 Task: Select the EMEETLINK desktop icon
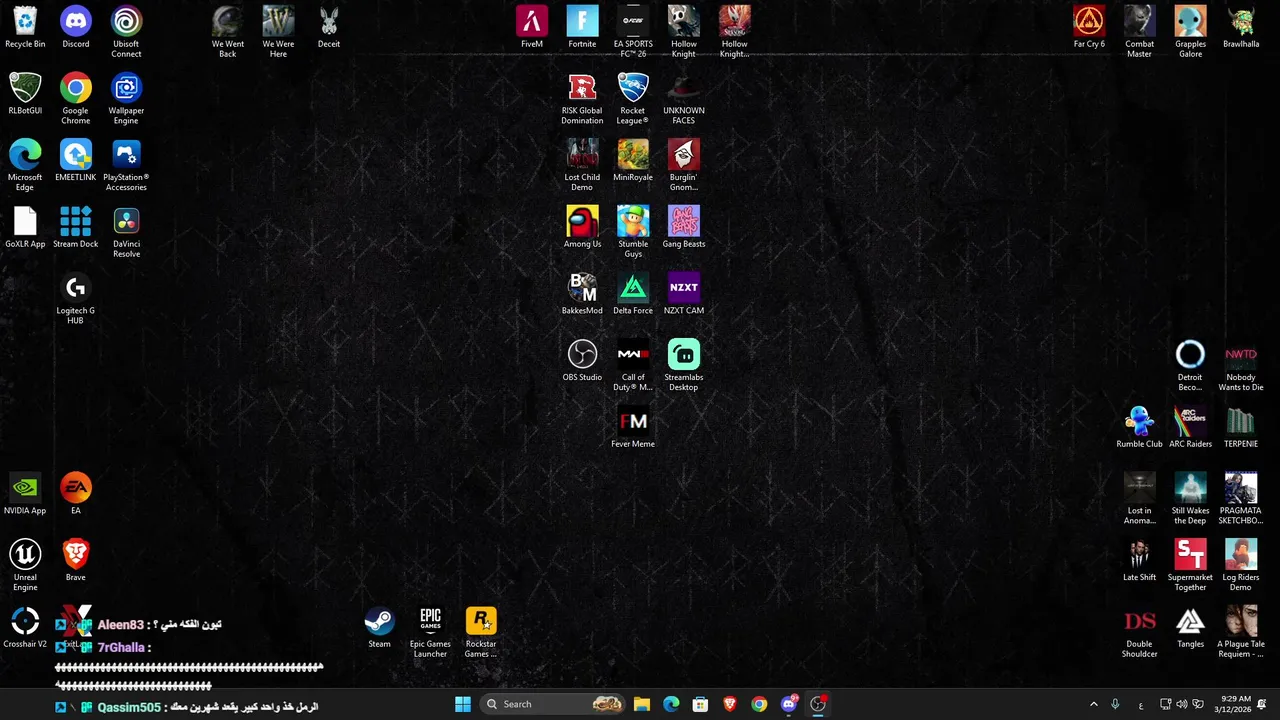pos(76,161)
